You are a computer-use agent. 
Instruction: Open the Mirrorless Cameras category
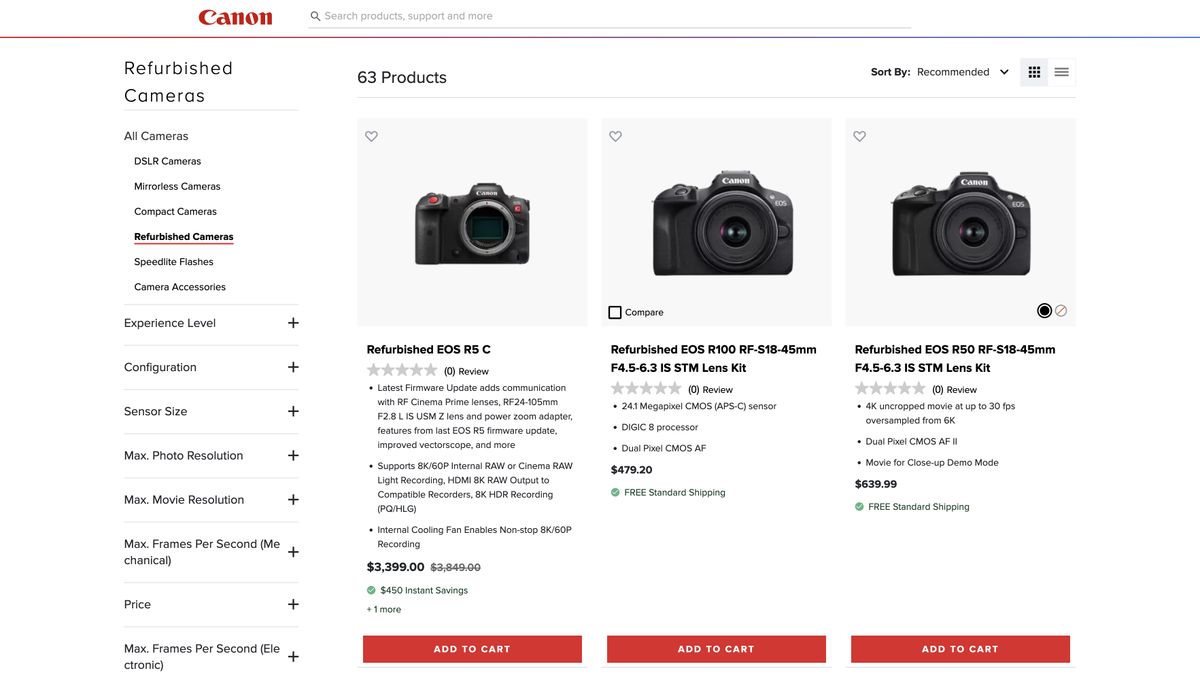177,185
